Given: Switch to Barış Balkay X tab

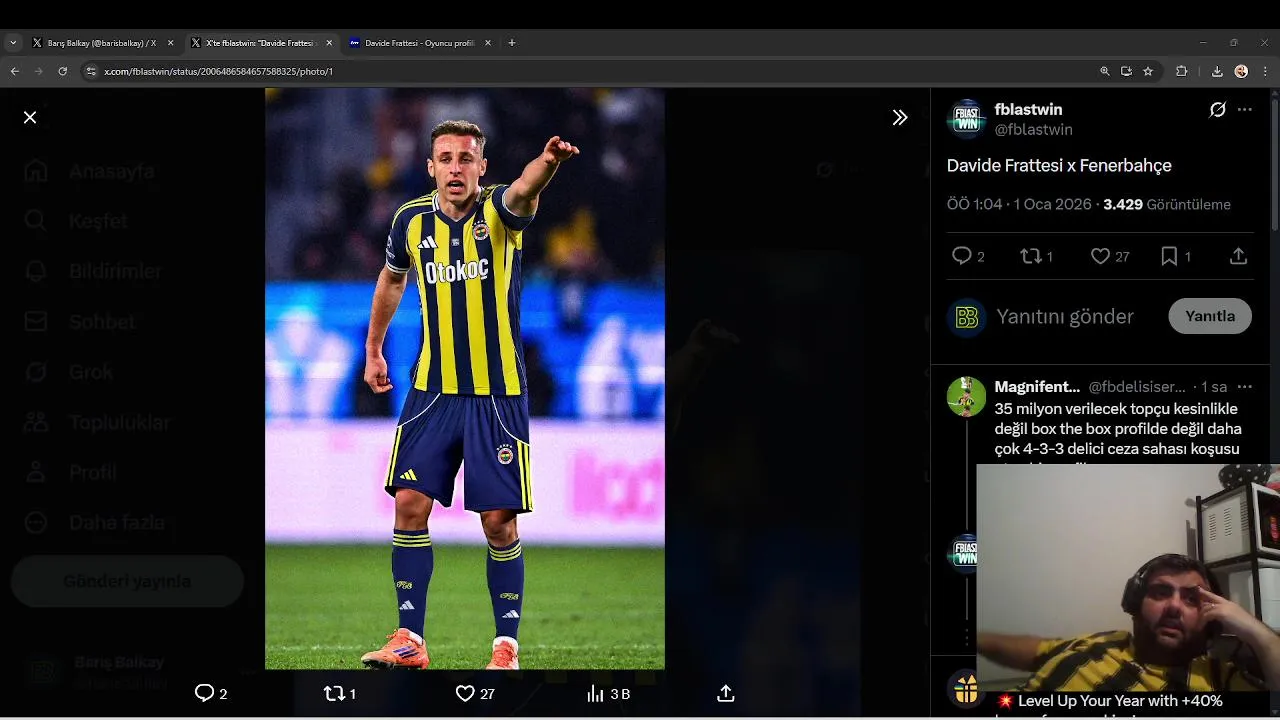Looking at the screenshot, I should point(100,43).
